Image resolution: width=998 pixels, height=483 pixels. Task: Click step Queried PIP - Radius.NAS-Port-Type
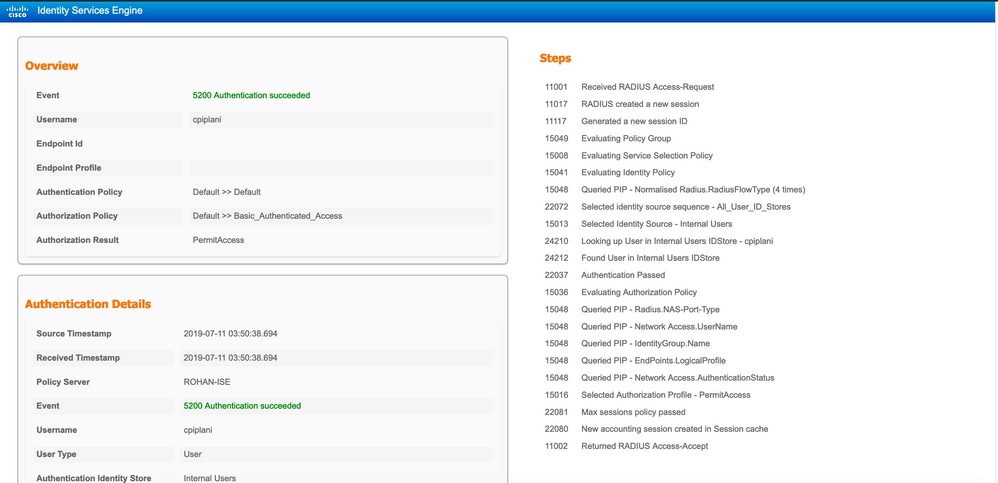633,310
